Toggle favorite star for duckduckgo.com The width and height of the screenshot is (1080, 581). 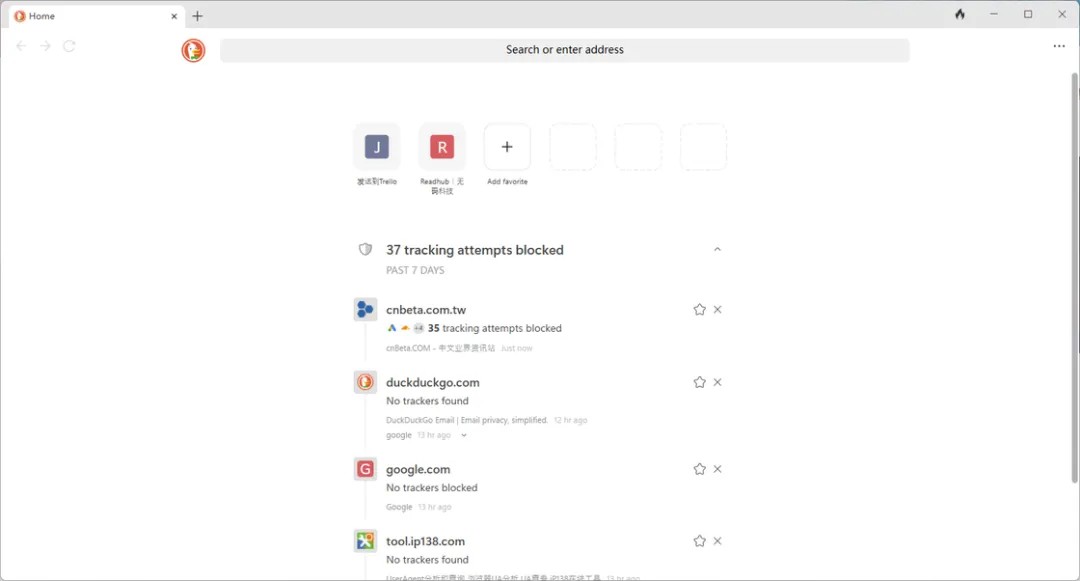[699, 382]
